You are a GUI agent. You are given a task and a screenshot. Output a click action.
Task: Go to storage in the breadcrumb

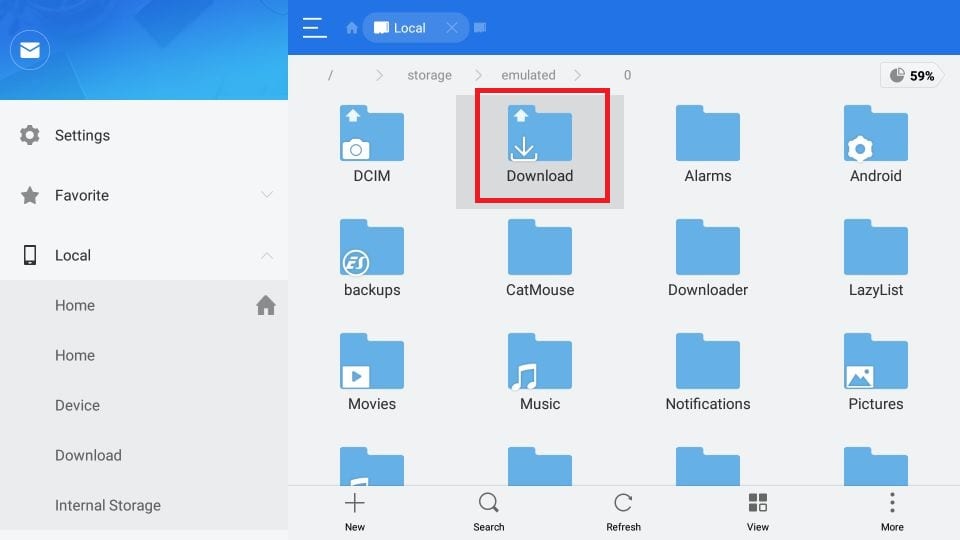tap(429, 75)
